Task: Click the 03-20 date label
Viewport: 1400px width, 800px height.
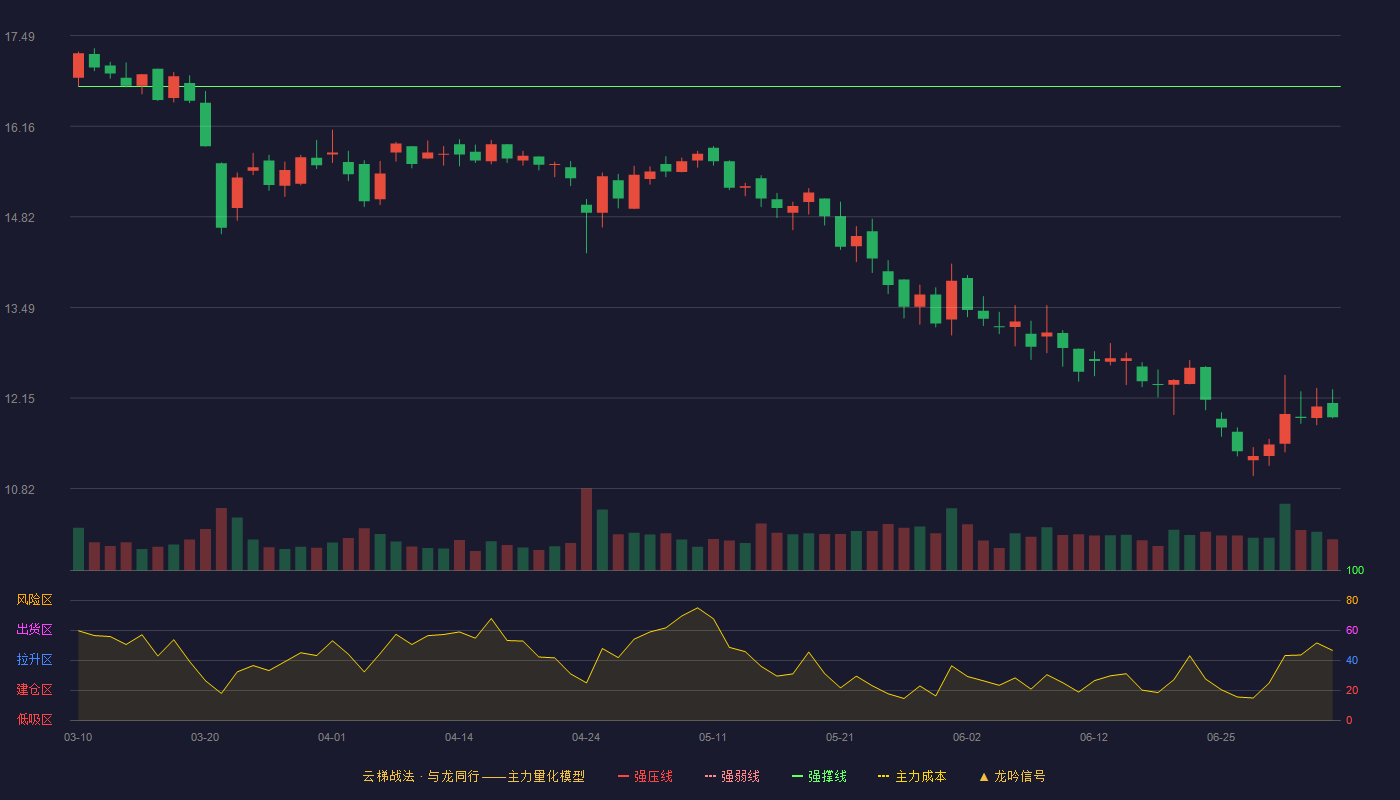Action: click(x=205, y=737)
